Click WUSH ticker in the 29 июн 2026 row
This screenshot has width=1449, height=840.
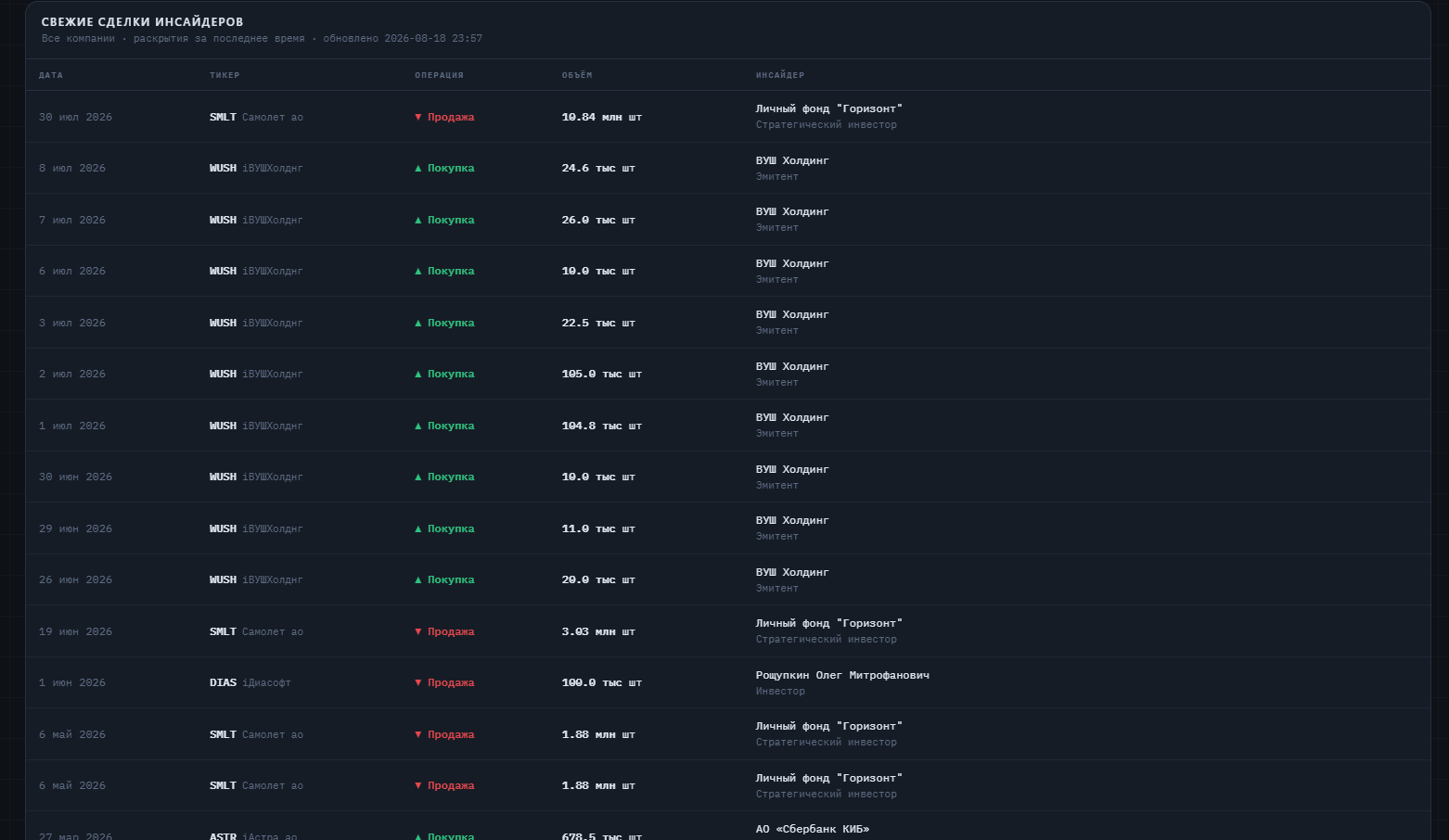coord(223,528)
